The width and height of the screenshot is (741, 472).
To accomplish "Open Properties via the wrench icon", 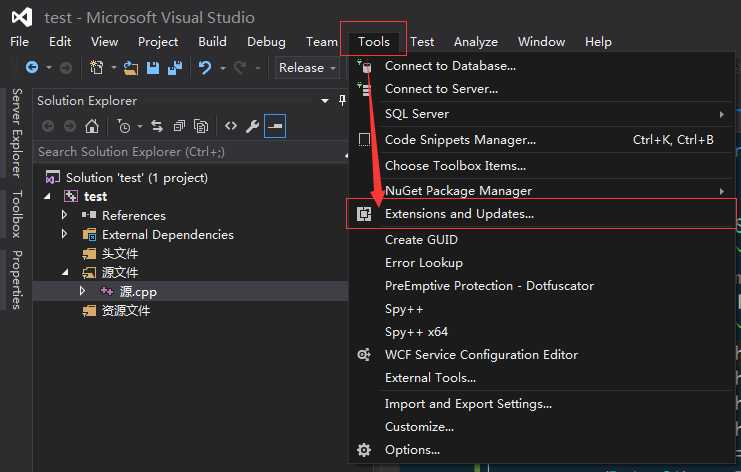I will click(x=252, y=126).
